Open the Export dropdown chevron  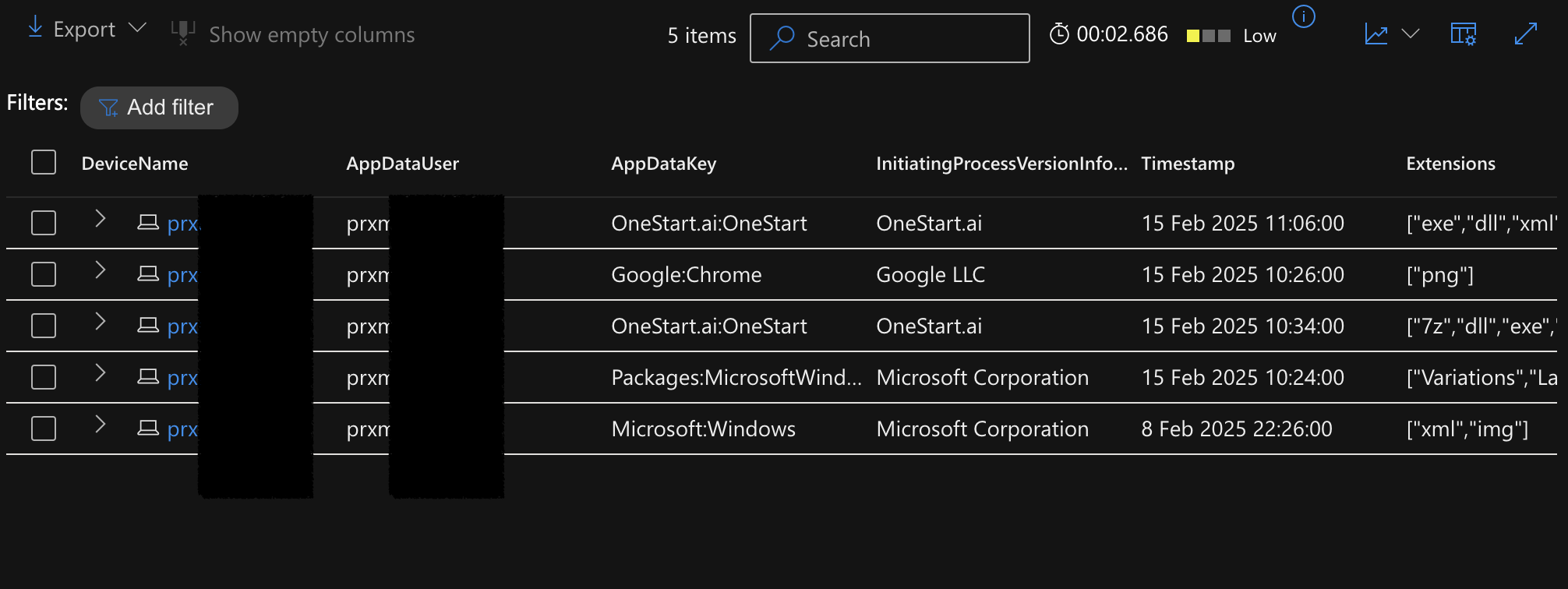tap(137, 28)
